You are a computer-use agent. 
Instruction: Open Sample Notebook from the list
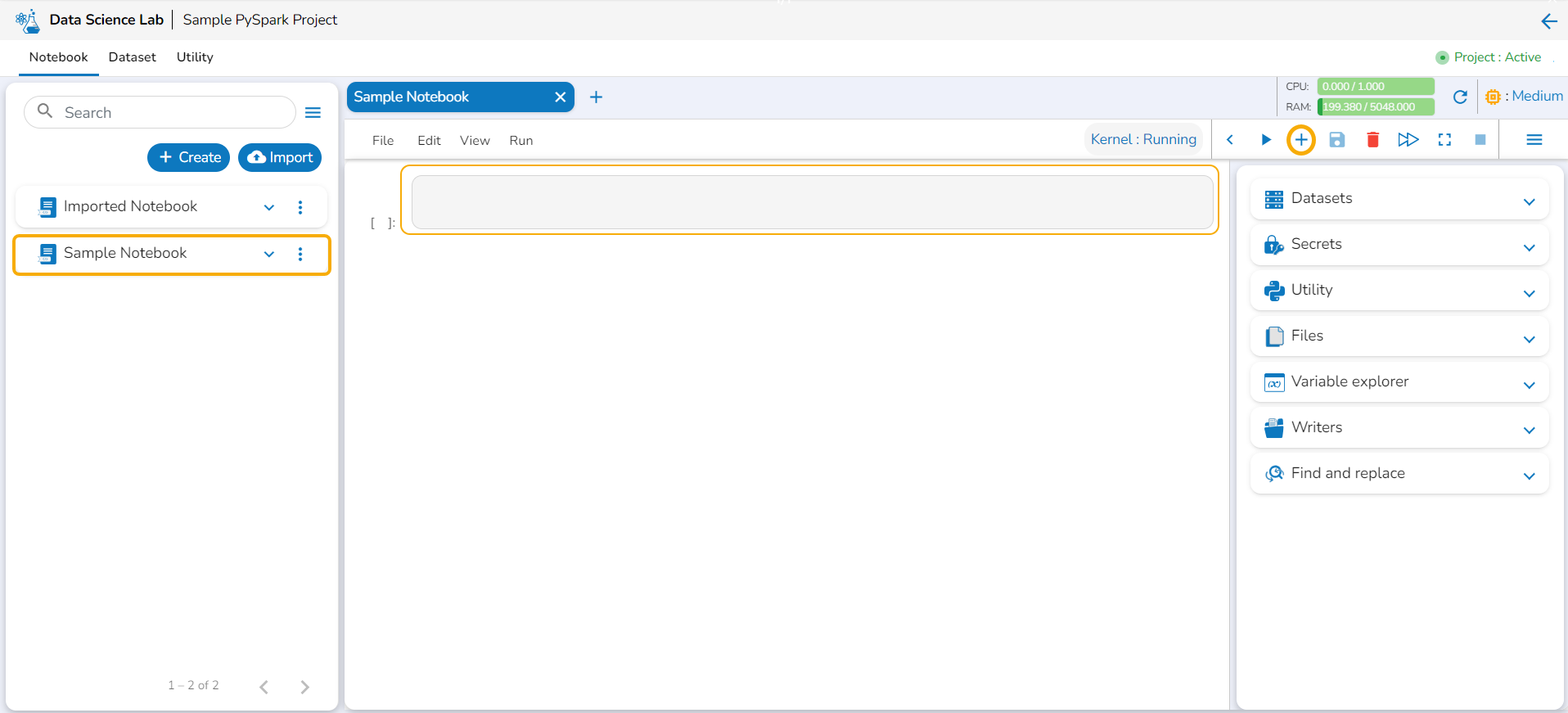pos(172,255)
